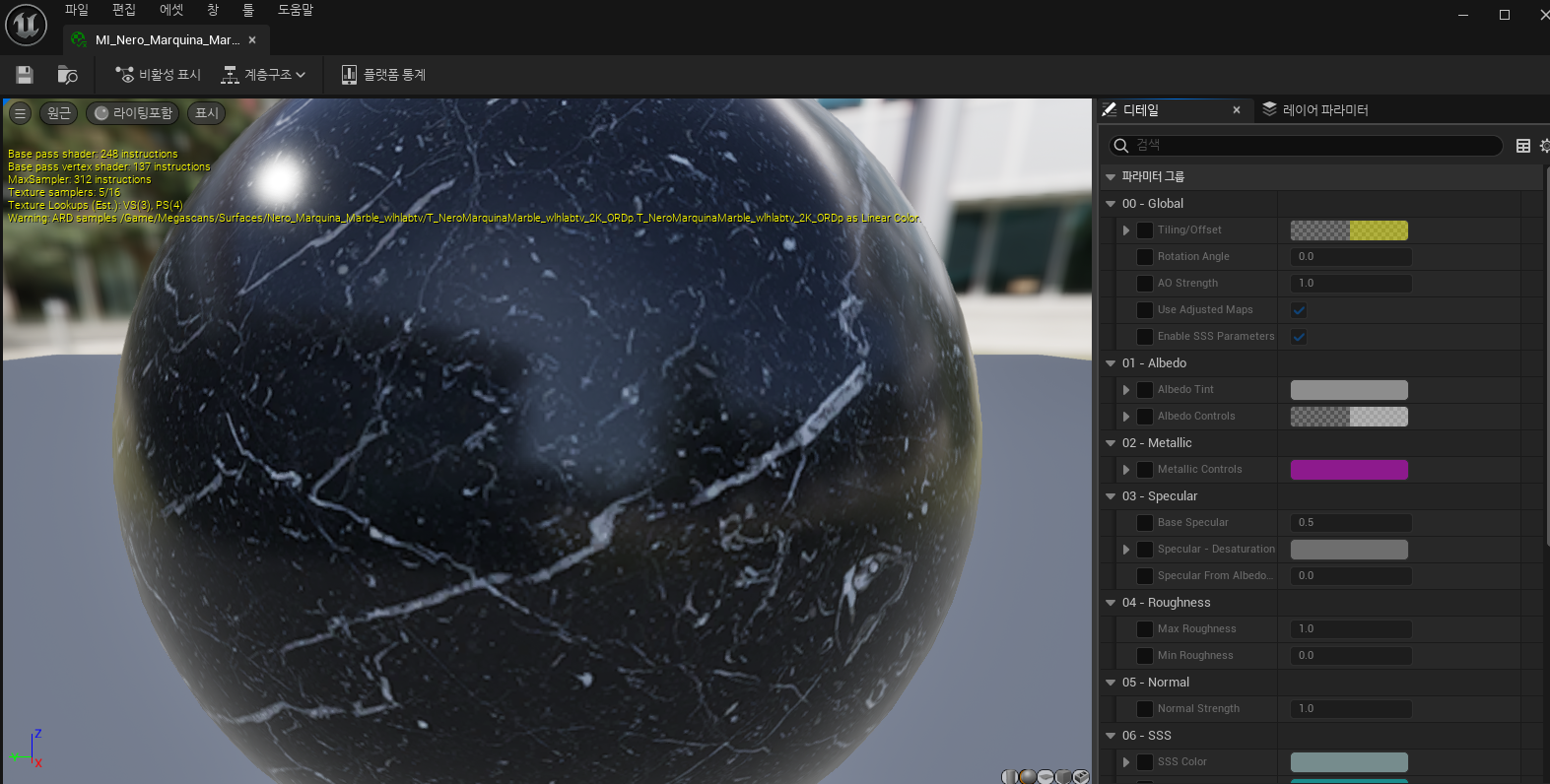Select the first preview mesh shape icon
The height and width of the screenshot is (784, 1550).
click(x=1010, y=777)
